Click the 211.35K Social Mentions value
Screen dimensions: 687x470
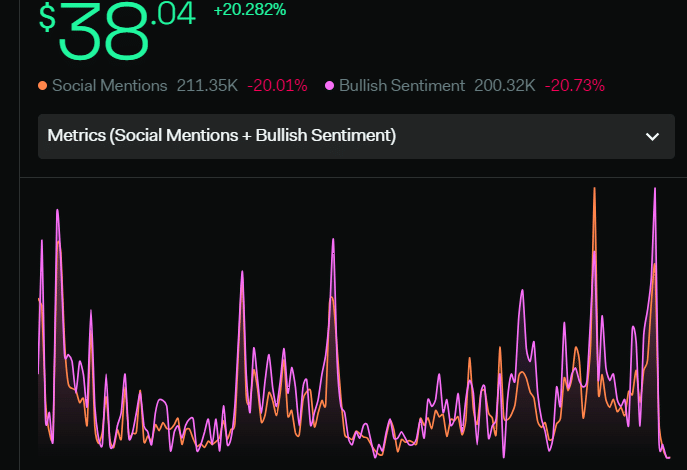click(x=205, y=86)
